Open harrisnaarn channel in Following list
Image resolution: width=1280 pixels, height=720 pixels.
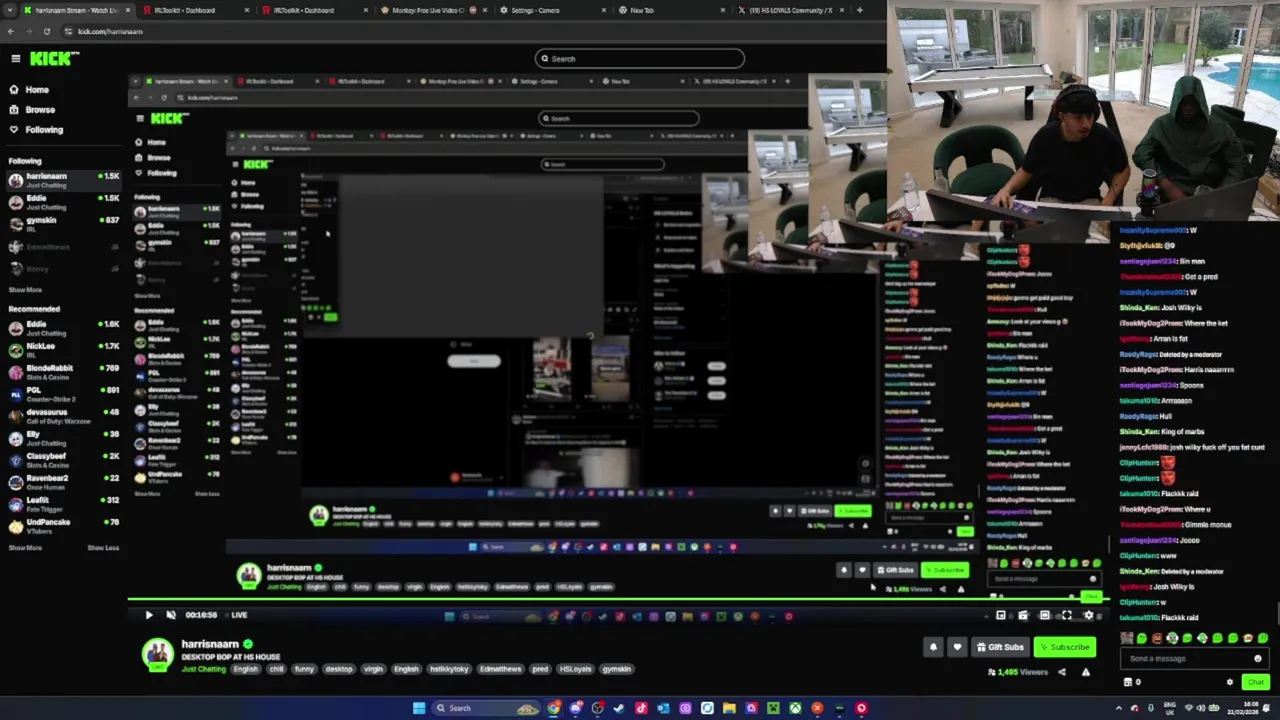62,180
